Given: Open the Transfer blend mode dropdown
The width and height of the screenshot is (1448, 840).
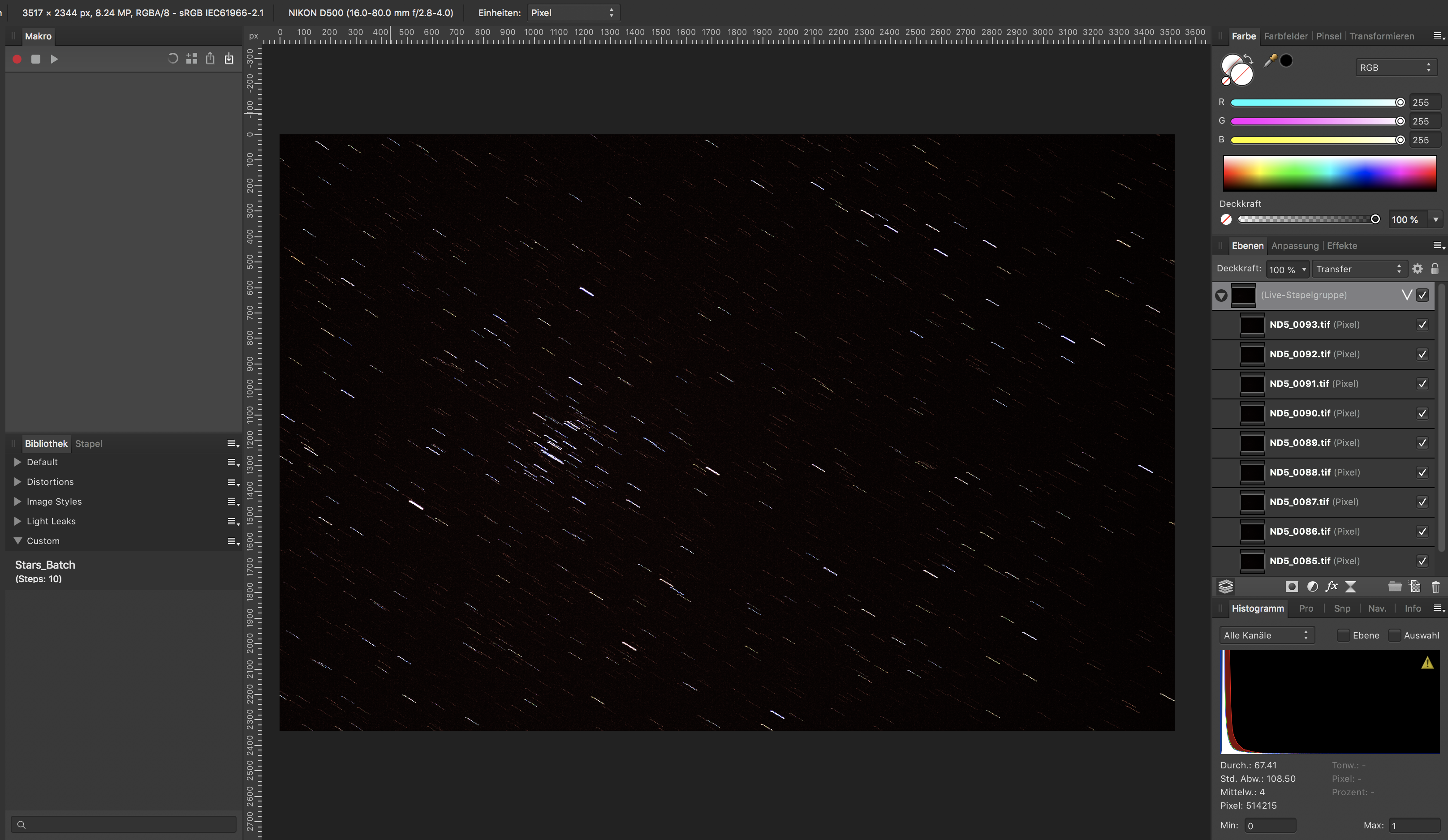Looking at the screenshot, I should (1359, 269).
